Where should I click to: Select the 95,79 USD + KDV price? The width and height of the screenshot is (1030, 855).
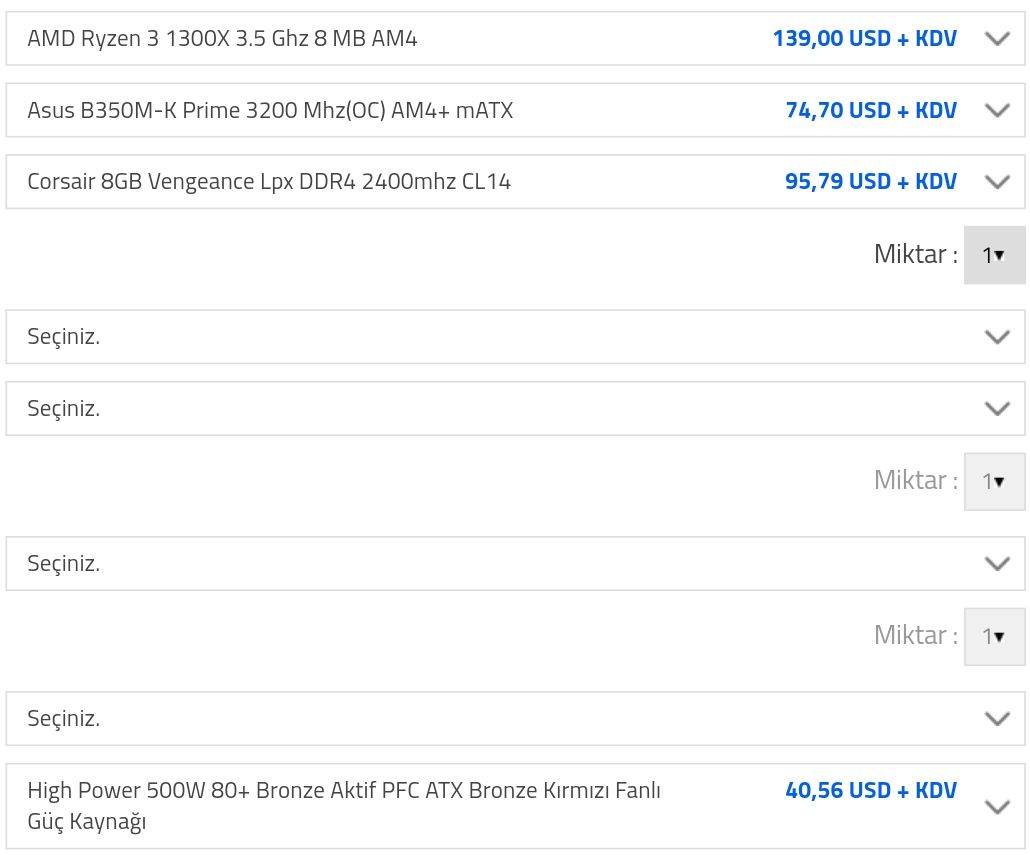[870, 182]
